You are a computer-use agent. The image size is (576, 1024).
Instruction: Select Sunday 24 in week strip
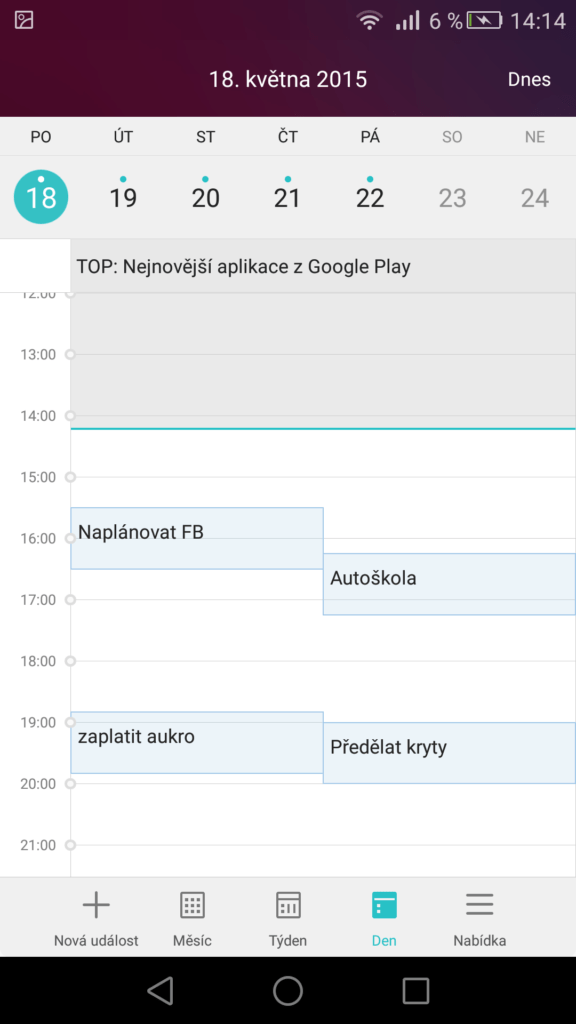click(x=535, y=197)
